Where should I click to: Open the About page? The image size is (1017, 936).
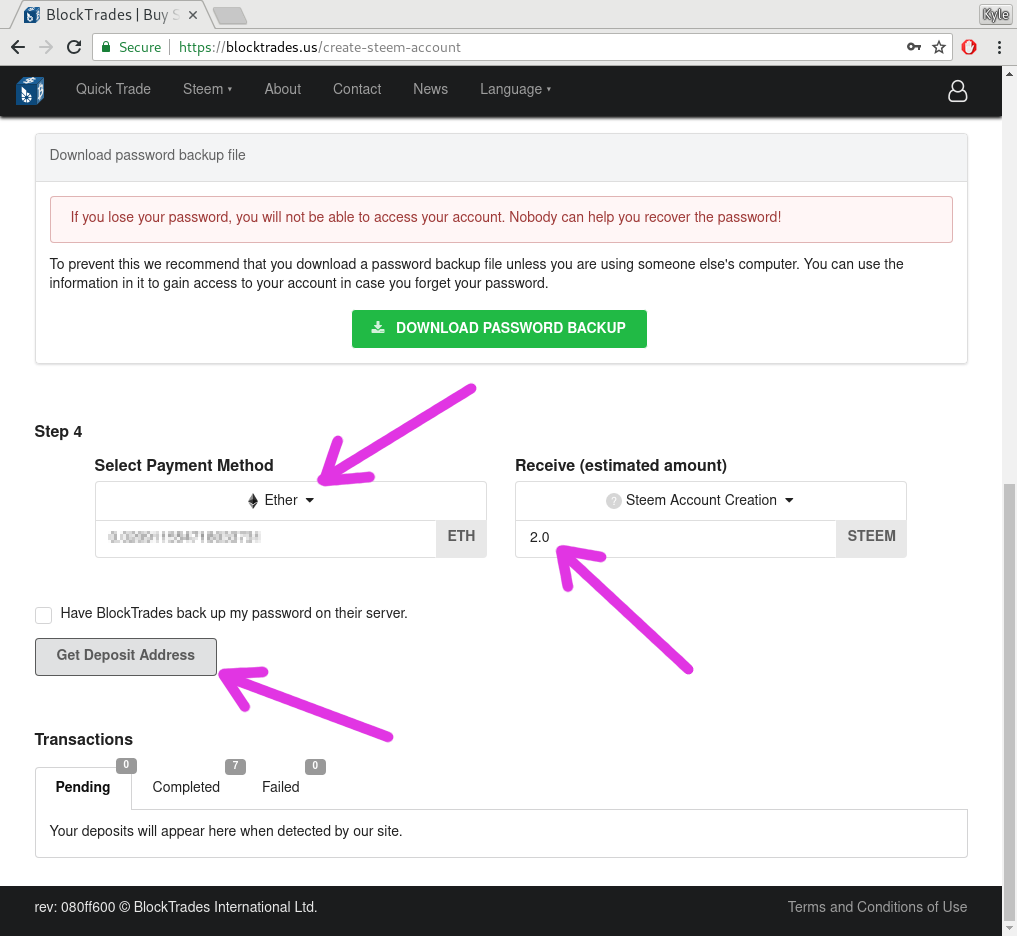point(282,89)
